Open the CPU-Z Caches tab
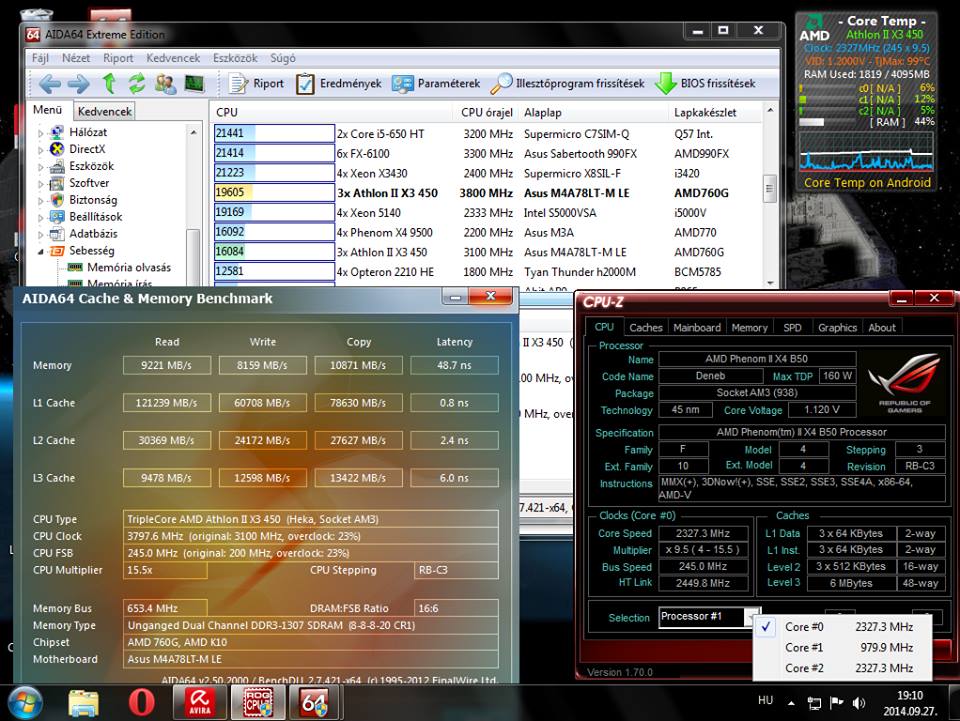The image size is (960, 721). click(645, 327)
